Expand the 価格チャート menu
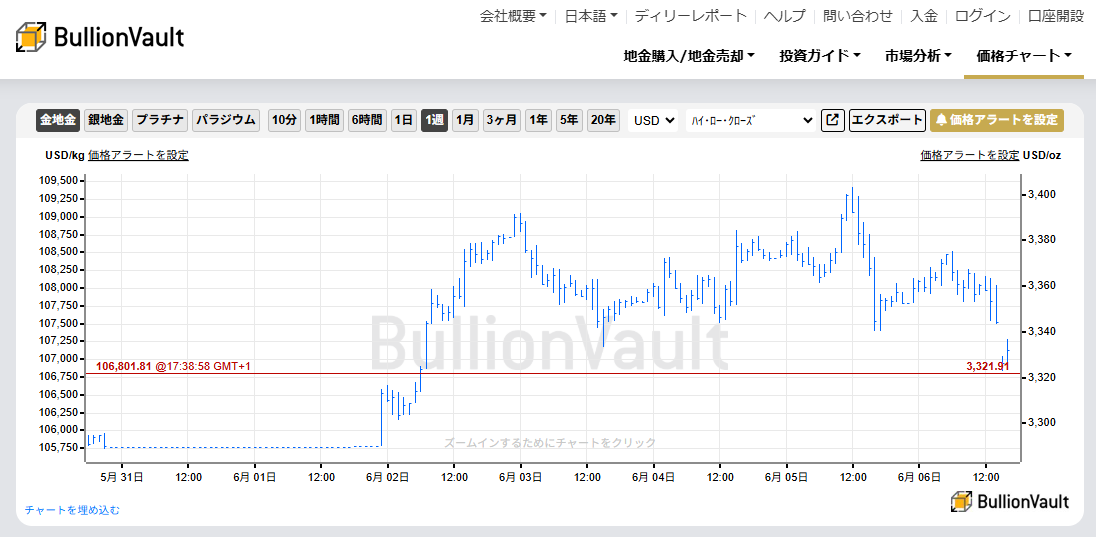The width and height of the screenshot is (1096, 537). point(1024,56)
